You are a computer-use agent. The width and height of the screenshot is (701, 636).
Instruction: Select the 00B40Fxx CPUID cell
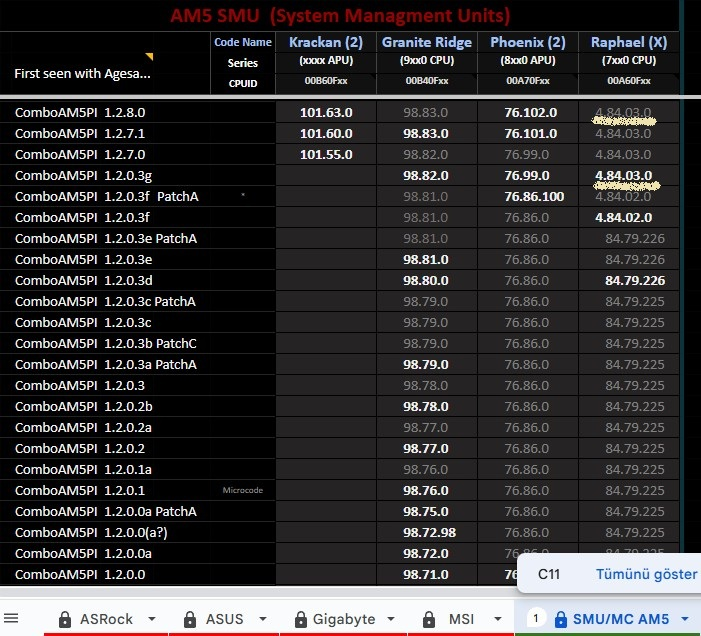pyautogui.click(x=427, y=81)
